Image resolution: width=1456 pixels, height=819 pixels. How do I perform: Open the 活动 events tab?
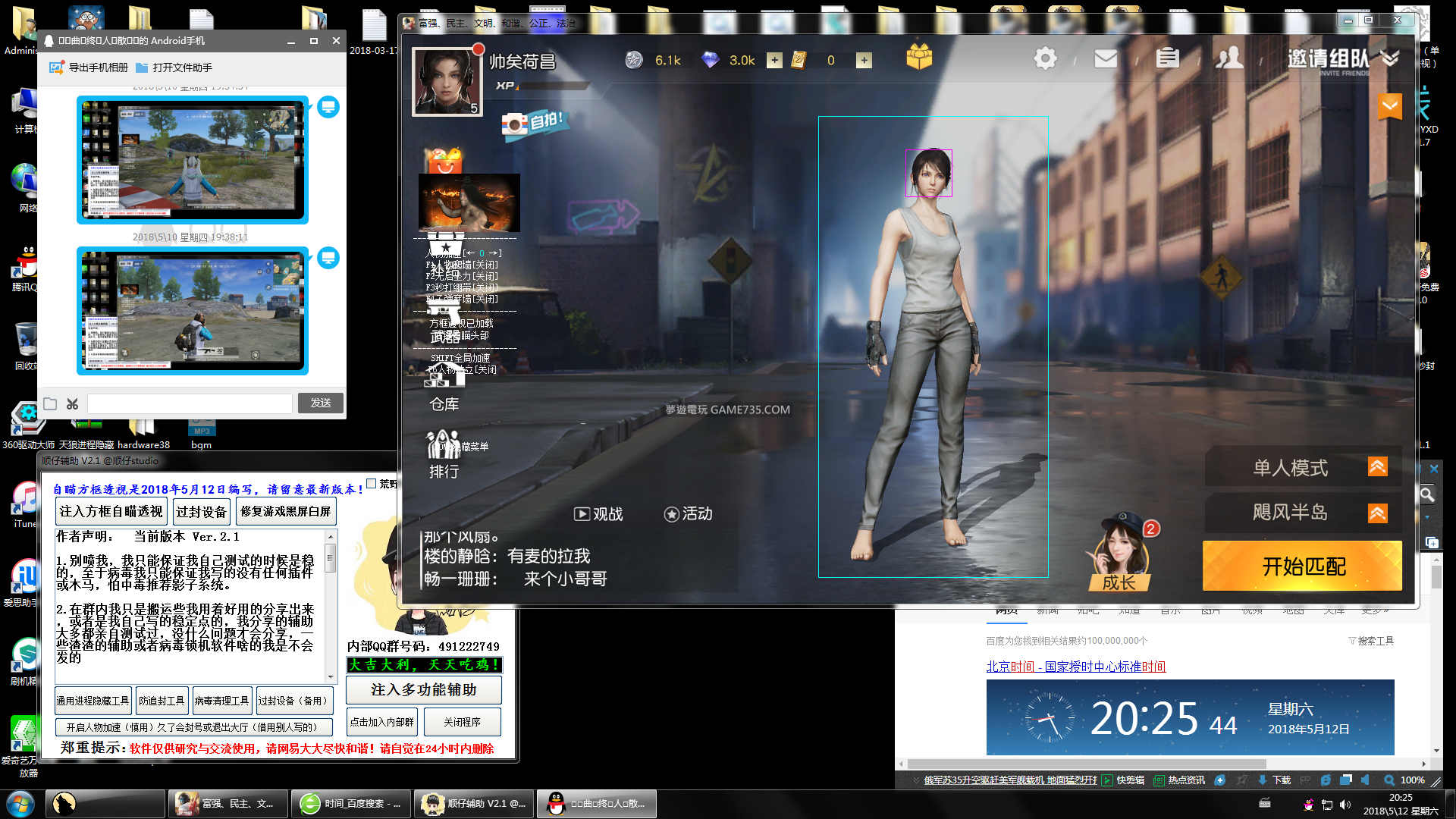688,514
